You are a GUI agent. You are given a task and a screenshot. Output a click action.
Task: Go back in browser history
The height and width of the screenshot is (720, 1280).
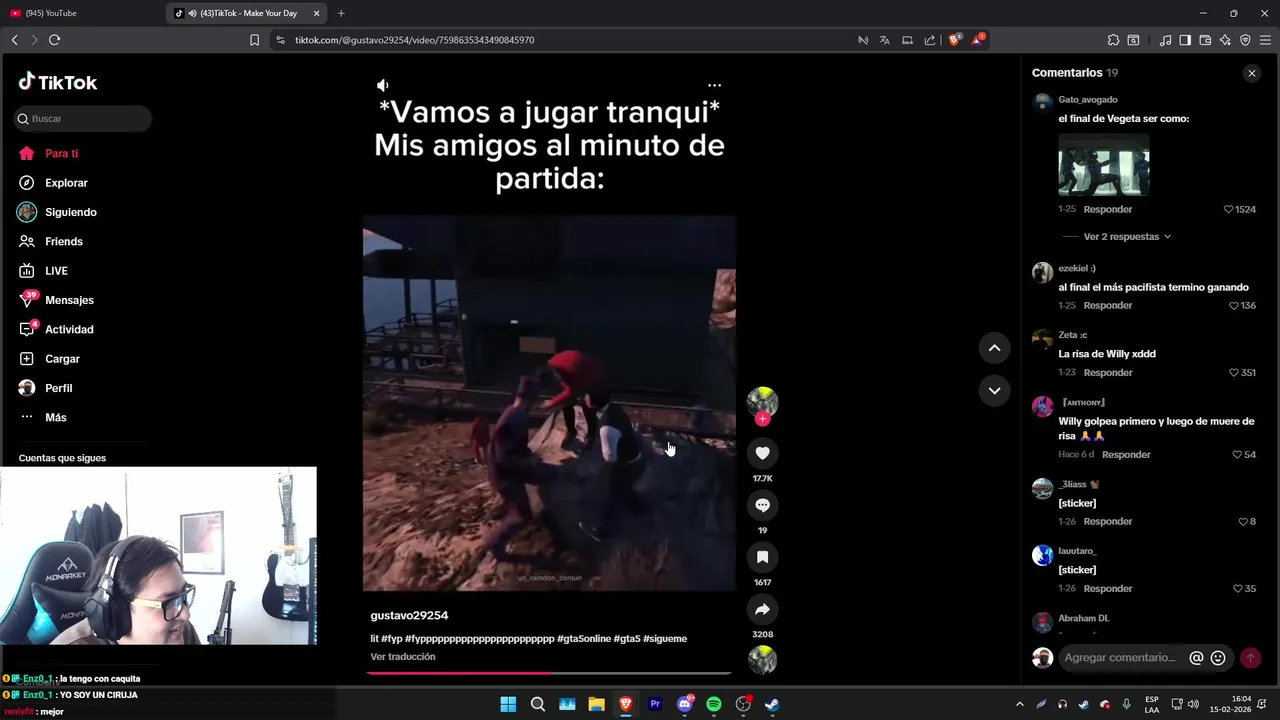[14, 40]
